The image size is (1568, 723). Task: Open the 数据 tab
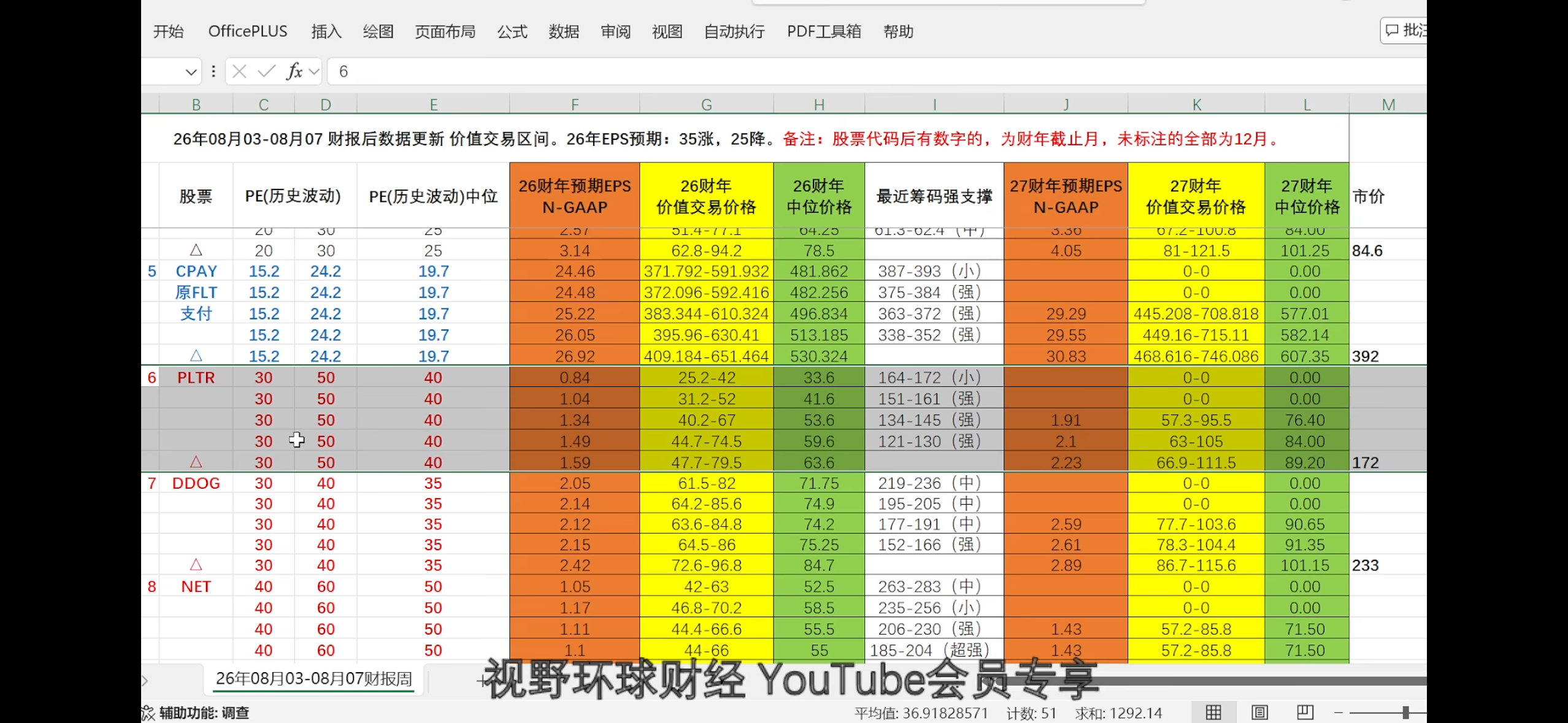[564, 31]
